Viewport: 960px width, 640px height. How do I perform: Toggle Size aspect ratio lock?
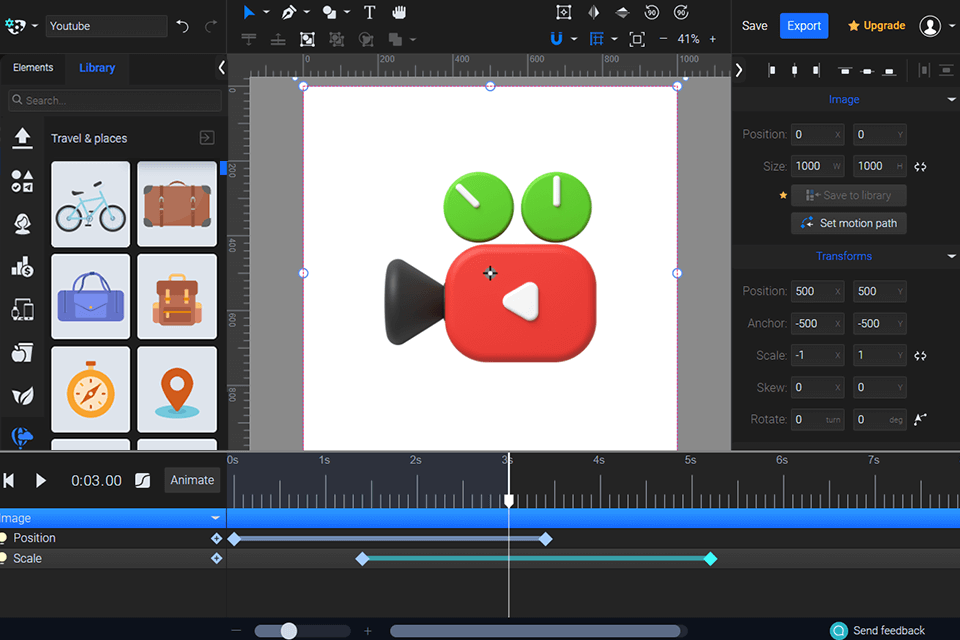coord(920,167)
